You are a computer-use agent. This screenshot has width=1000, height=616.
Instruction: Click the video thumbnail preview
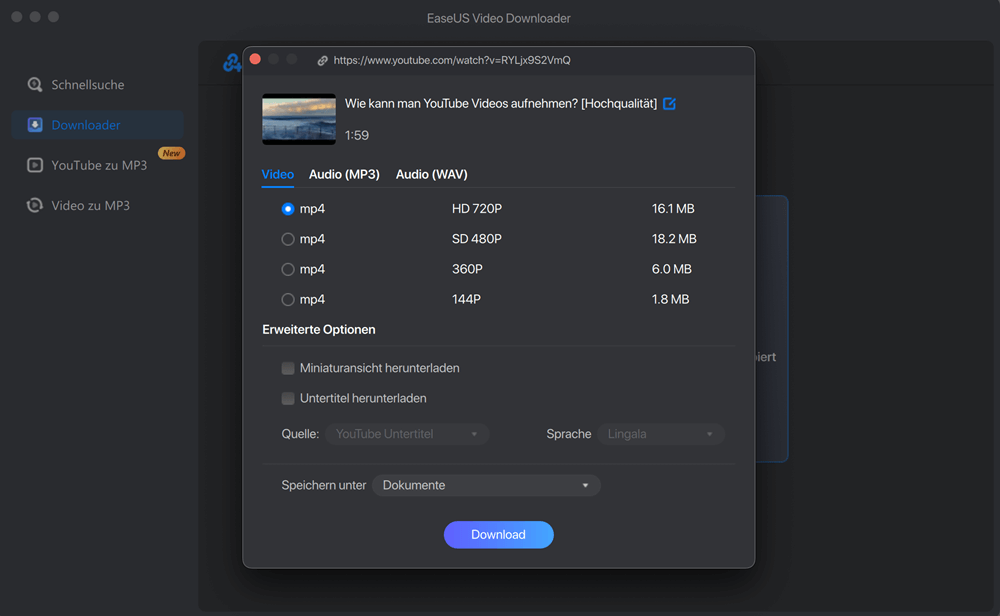[x=299, y=119]
